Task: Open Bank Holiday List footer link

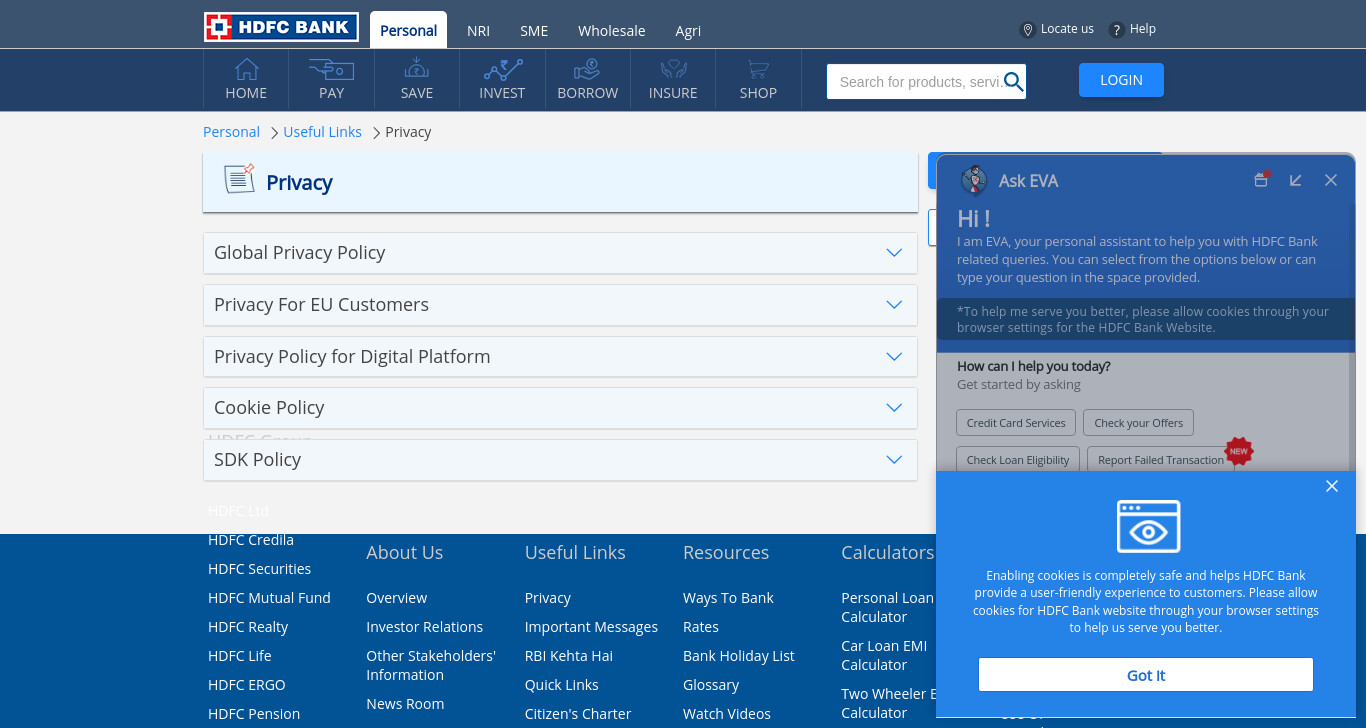Action: [739, 656]
